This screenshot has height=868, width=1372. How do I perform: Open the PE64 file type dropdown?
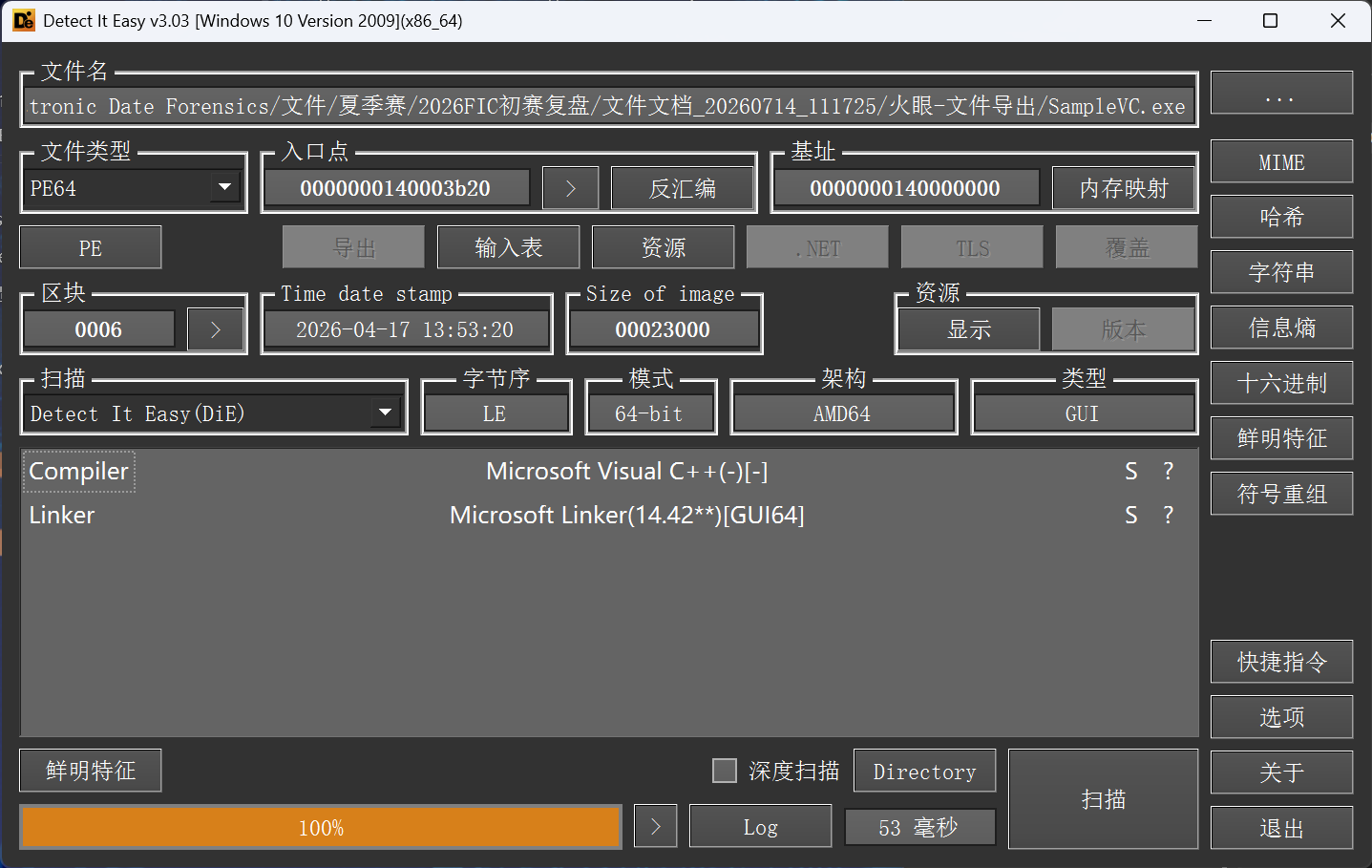click(133, 188)
